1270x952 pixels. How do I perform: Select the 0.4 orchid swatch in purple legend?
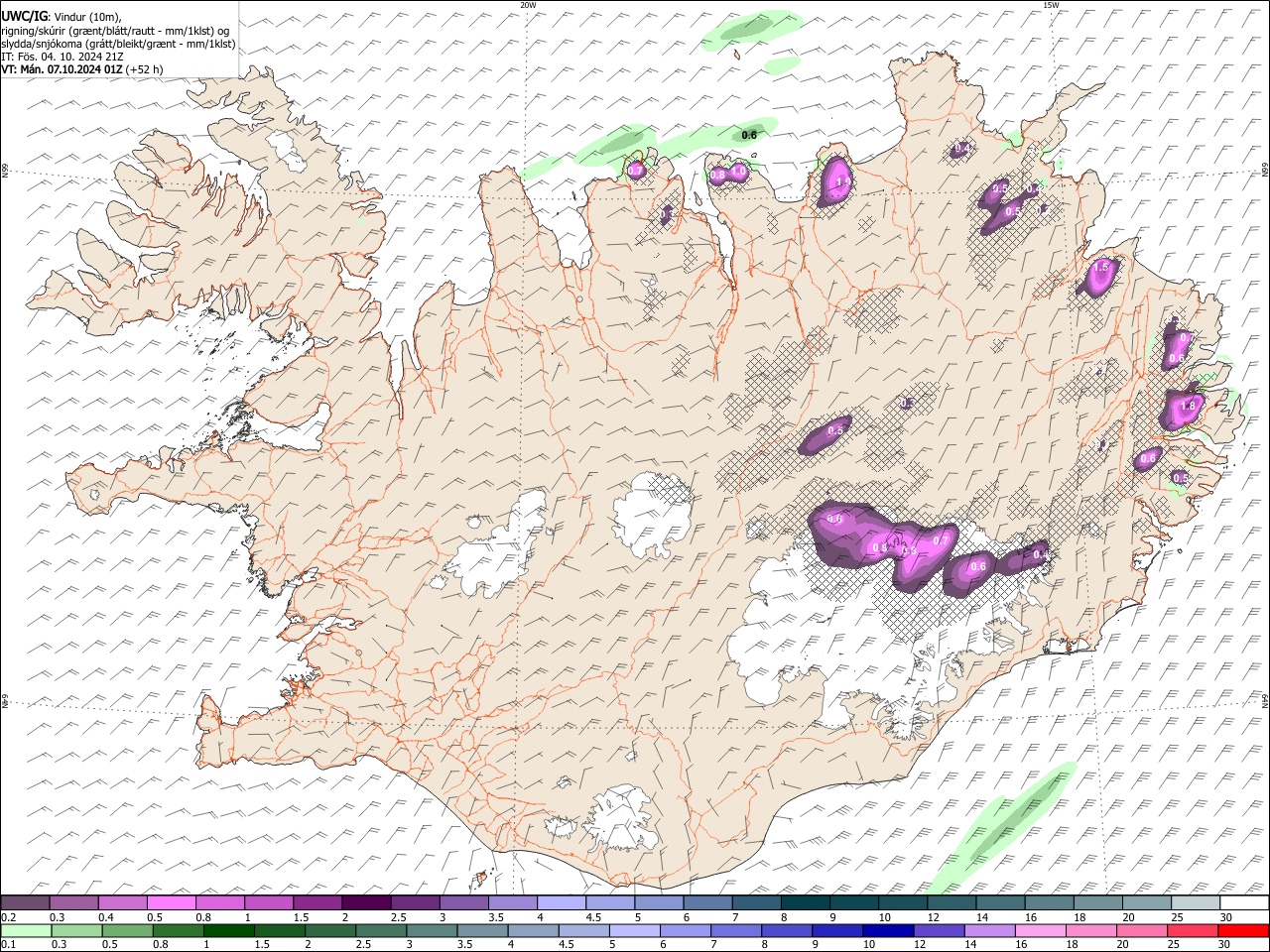coord(122,903)
